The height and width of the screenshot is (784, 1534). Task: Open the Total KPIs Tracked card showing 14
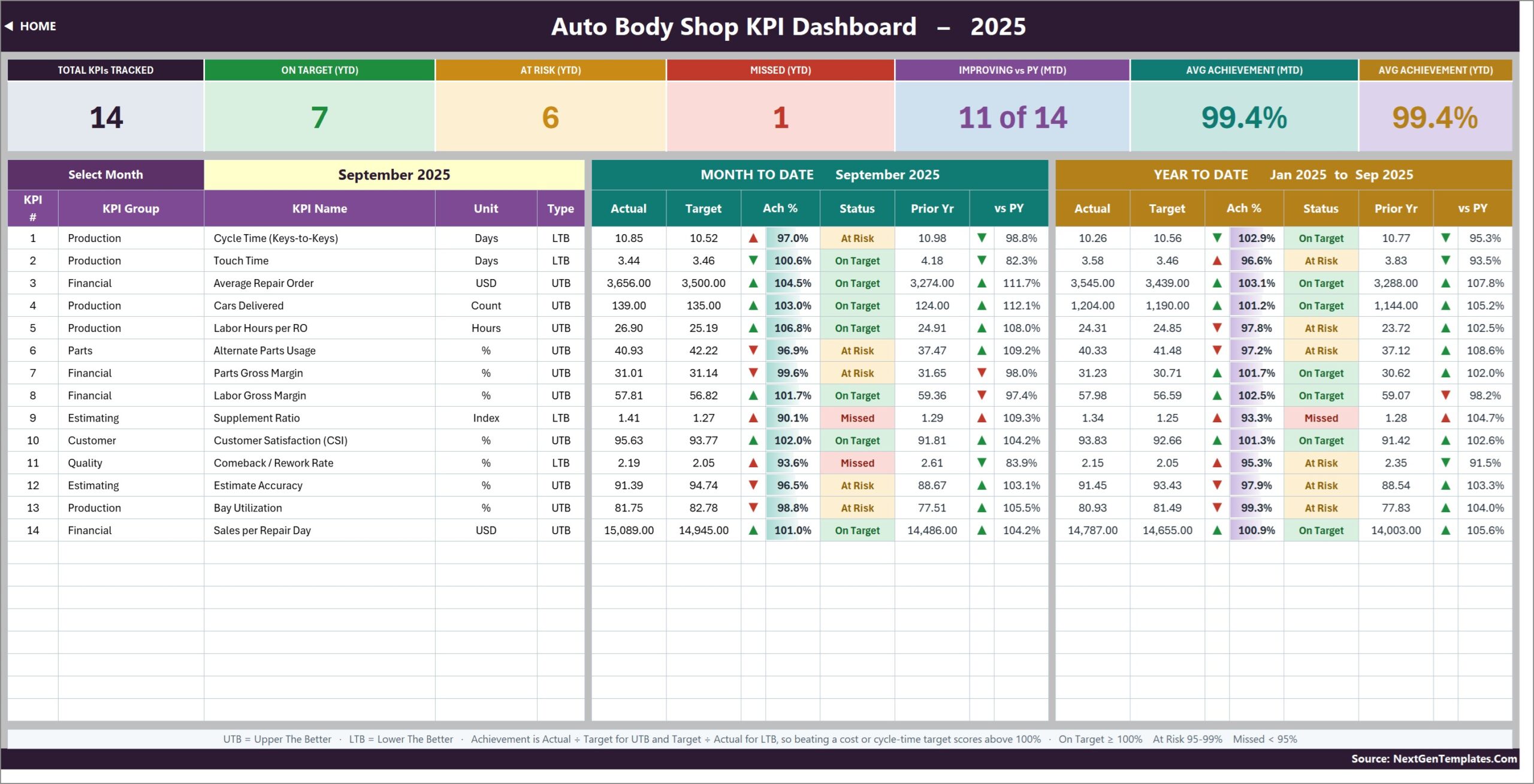105,105
